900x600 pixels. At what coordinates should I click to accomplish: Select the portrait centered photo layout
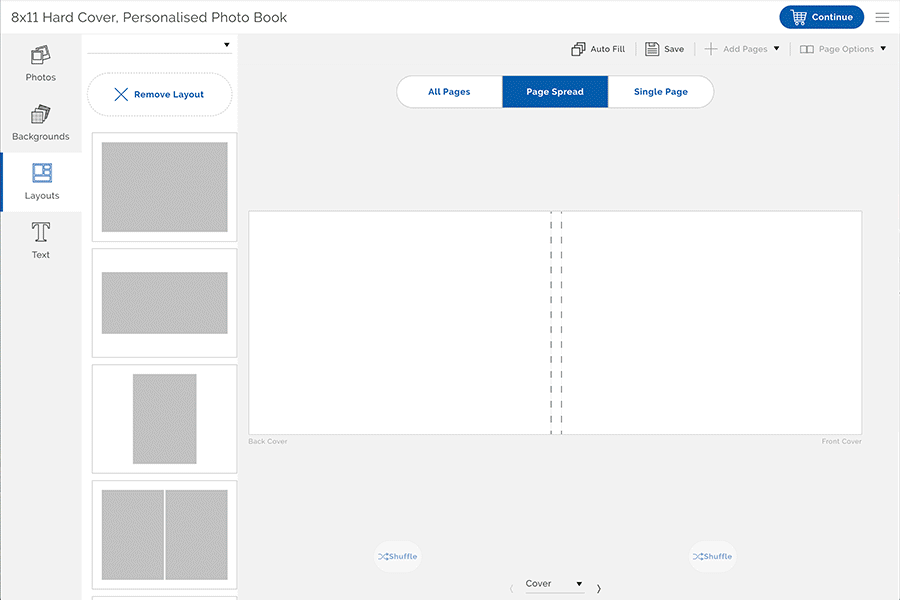tap(165, 419)
